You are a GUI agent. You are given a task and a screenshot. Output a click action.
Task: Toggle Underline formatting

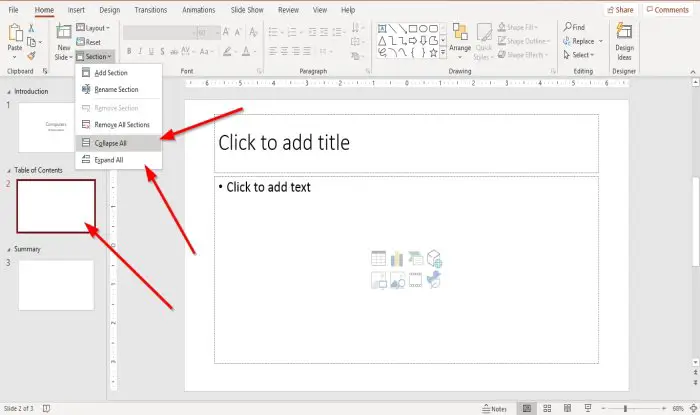[x=151, y=52]
